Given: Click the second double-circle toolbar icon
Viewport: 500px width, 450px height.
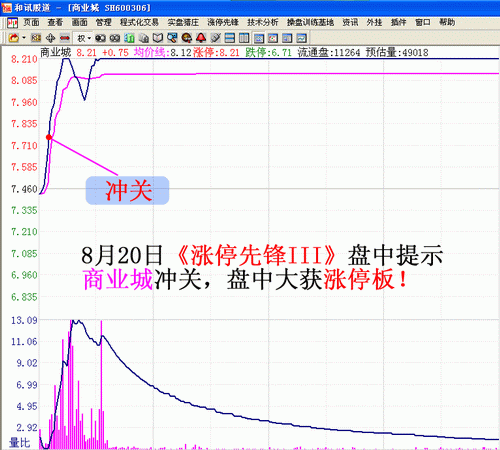Looking at the screenshot, I should point(115,38).
